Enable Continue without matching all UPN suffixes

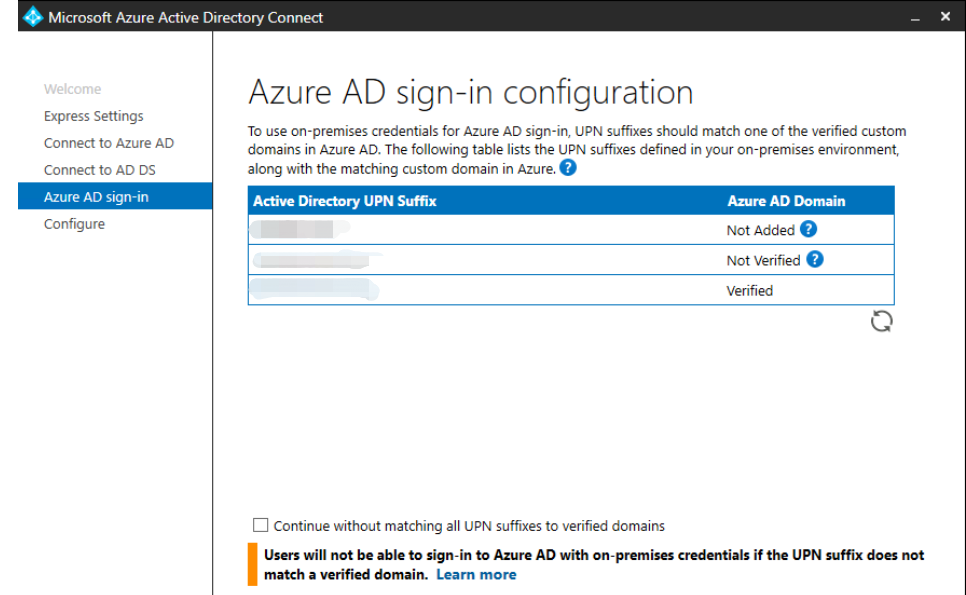coord(261,525)
